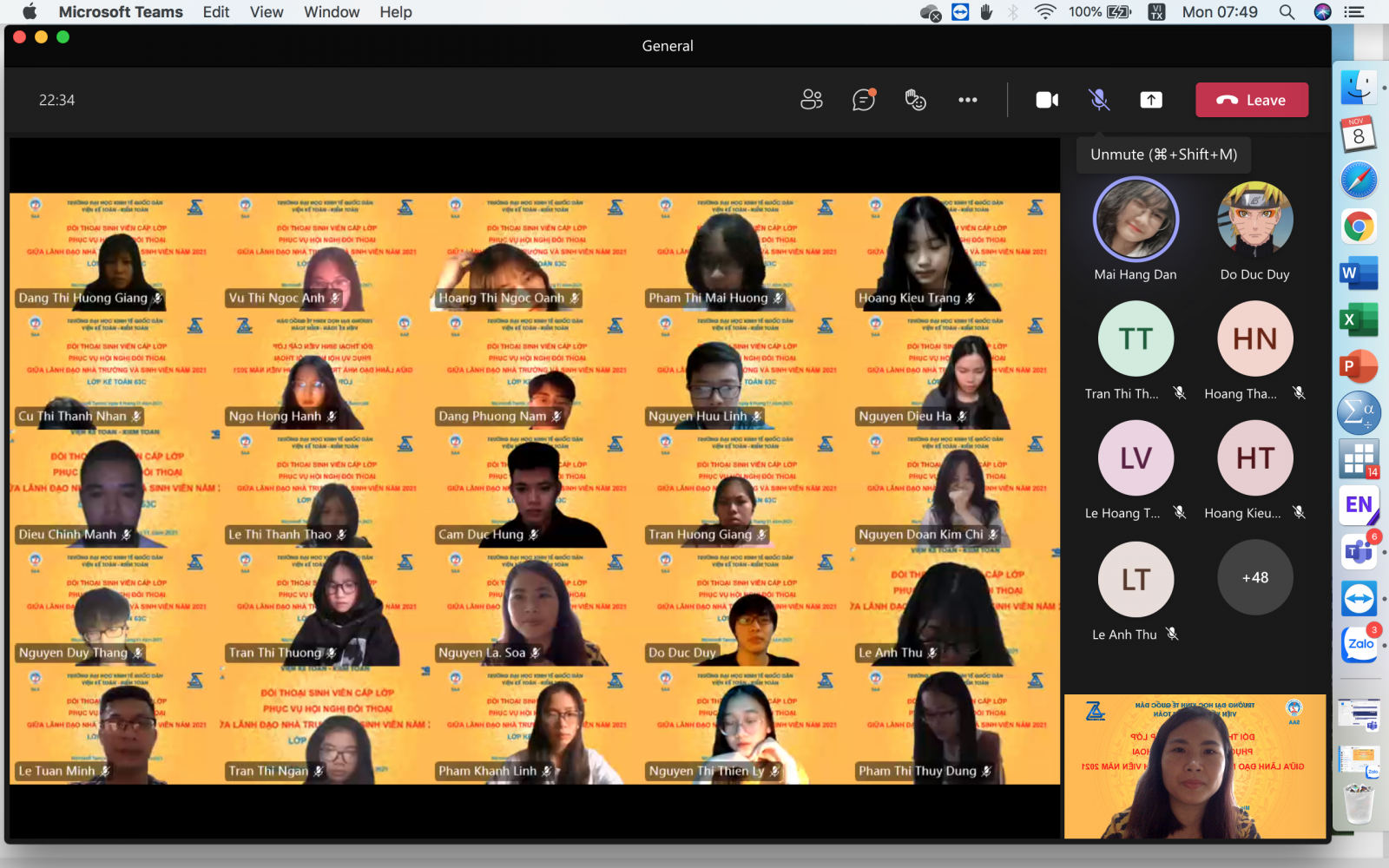This screenshot has width=1389, height=868.
Task: Expand the +48 additional participants
Action: coord(1254,578)
